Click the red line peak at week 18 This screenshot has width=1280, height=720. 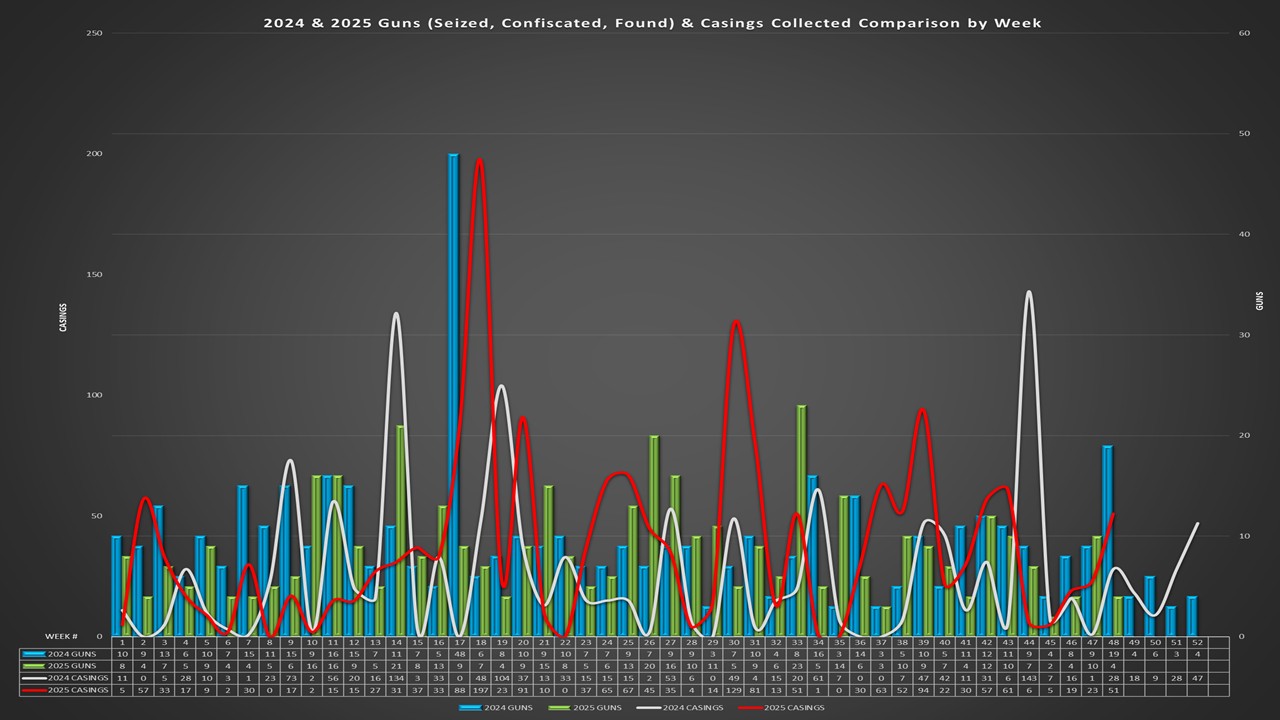coord(480,160)
